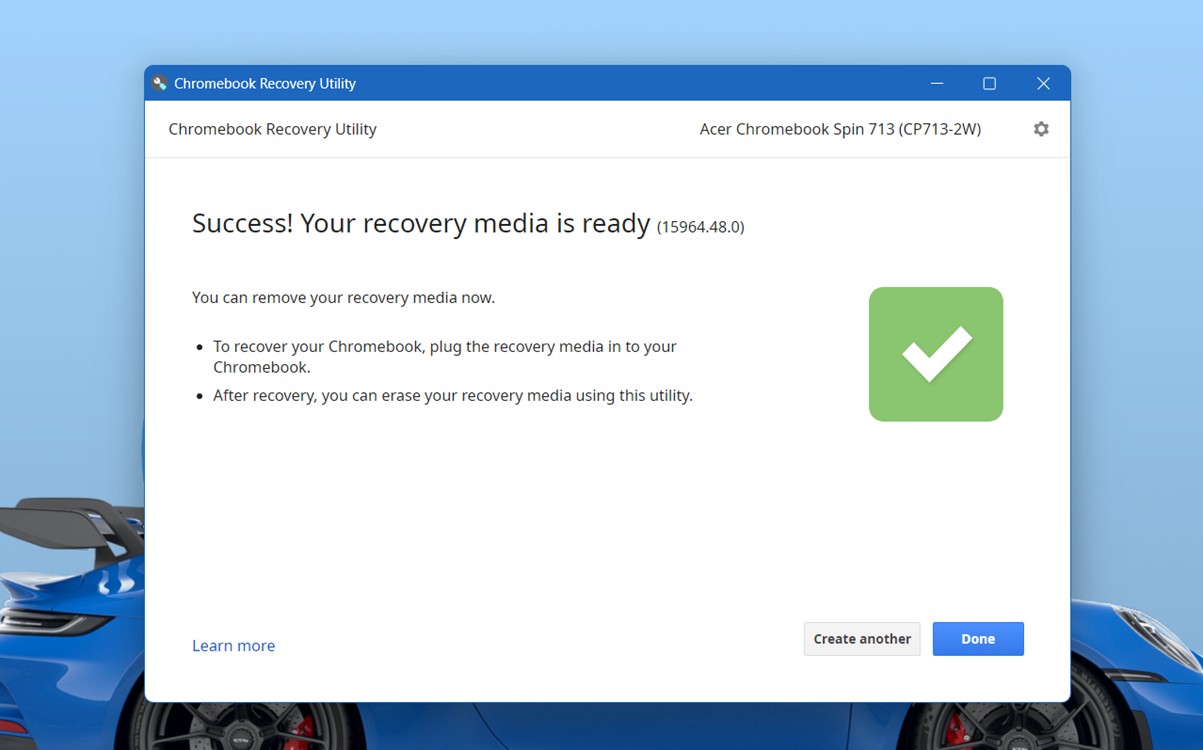This screenshot has width=1203, height=750.
Task: Maximize the recovery utility window
Action: (x=989, y=83)
